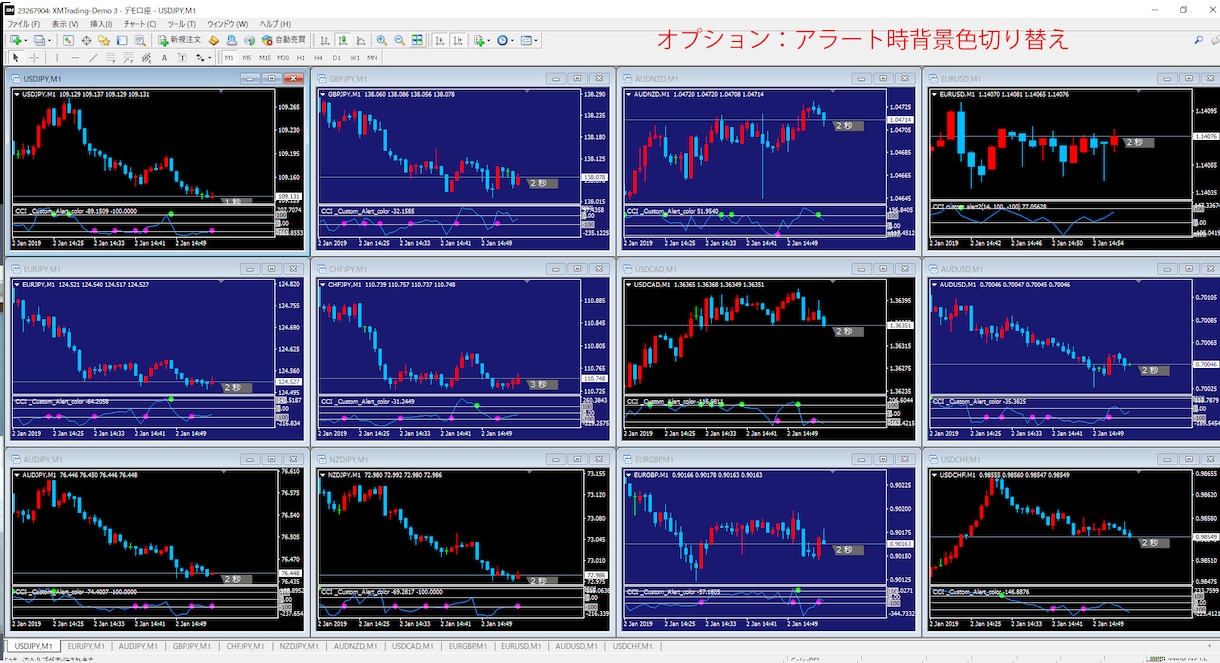Zoom out on the chart
The image size is (1220, 663).
[399, 40]
